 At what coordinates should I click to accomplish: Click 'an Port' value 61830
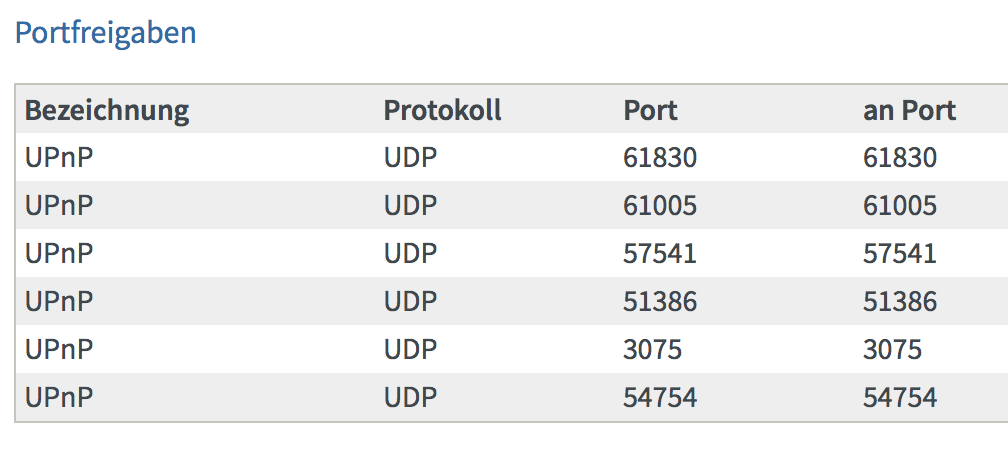(x=899, y=157)
